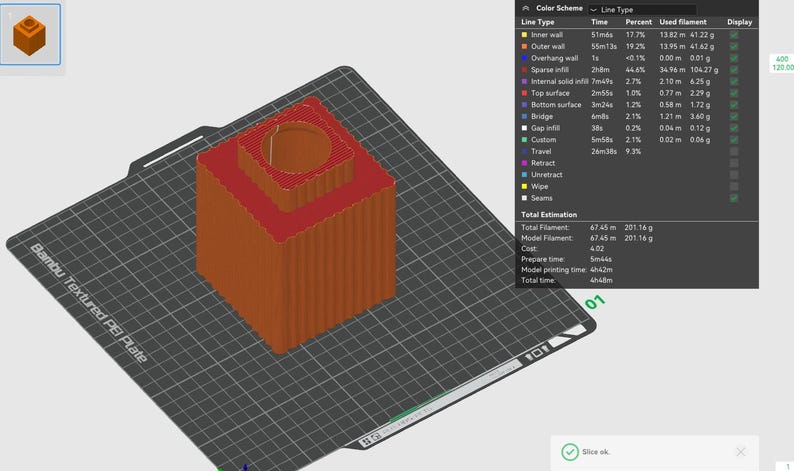Click the Total Filament value '67.45 m'
This screenshot has height=471, width=794.
coord(603,227)
